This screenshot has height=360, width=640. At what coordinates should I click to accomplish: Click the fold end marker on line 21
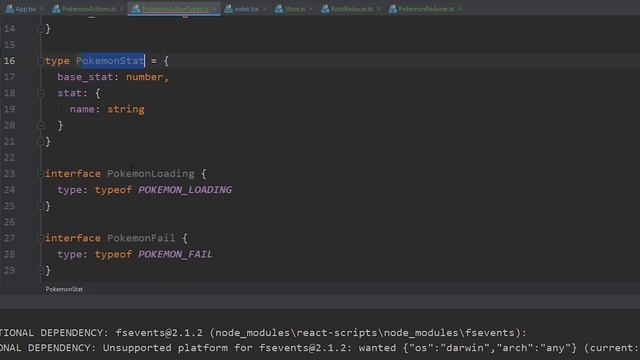[x=40, y=142]
